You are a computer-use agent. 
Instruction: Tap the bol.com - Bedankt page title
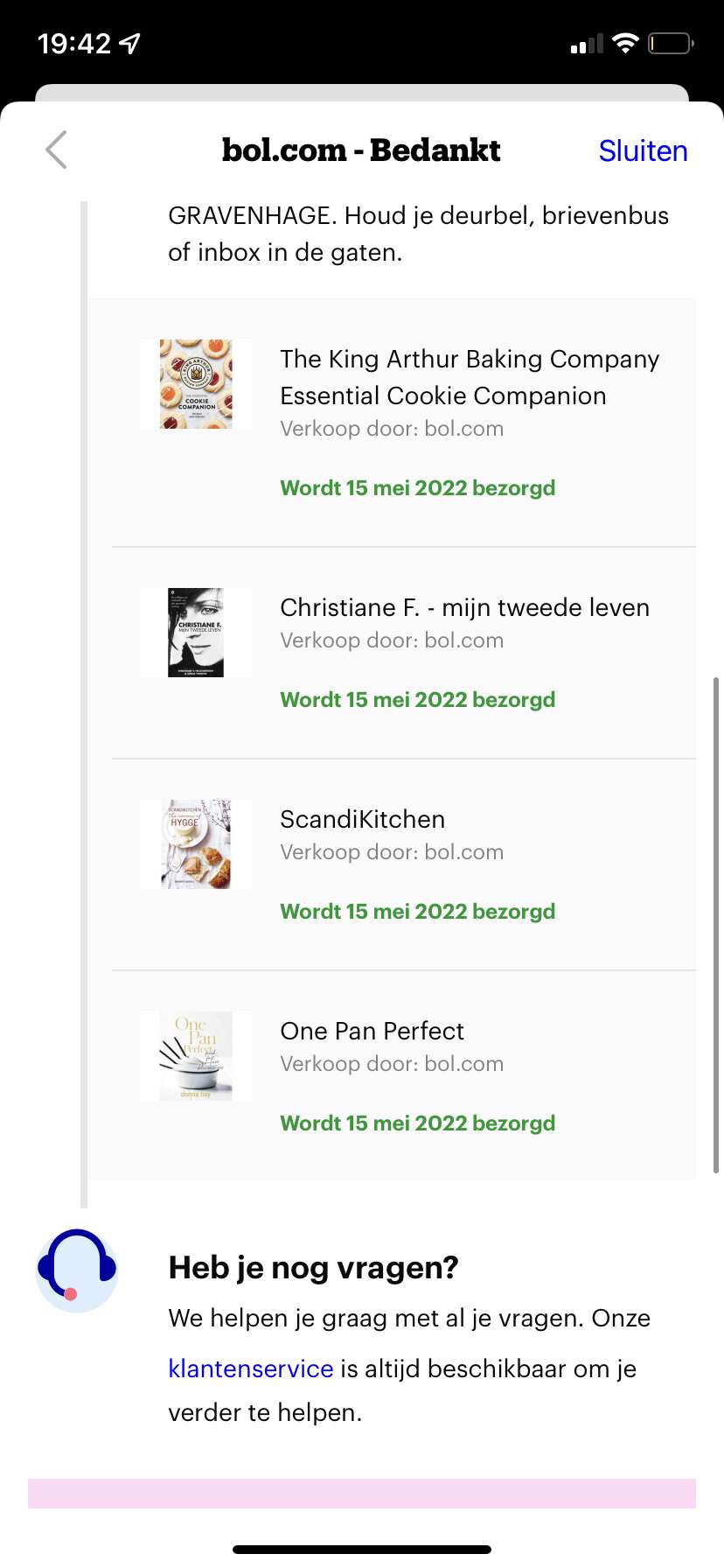[x=361, y=150]
